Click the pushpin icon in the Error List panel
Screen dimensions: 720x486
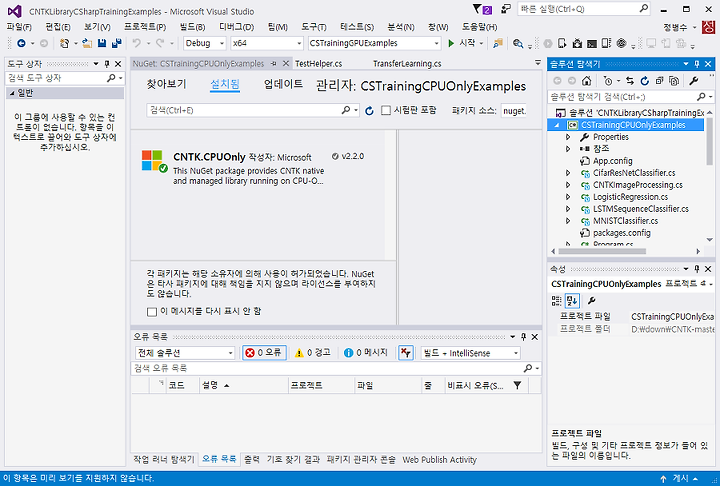coord(523,337)
